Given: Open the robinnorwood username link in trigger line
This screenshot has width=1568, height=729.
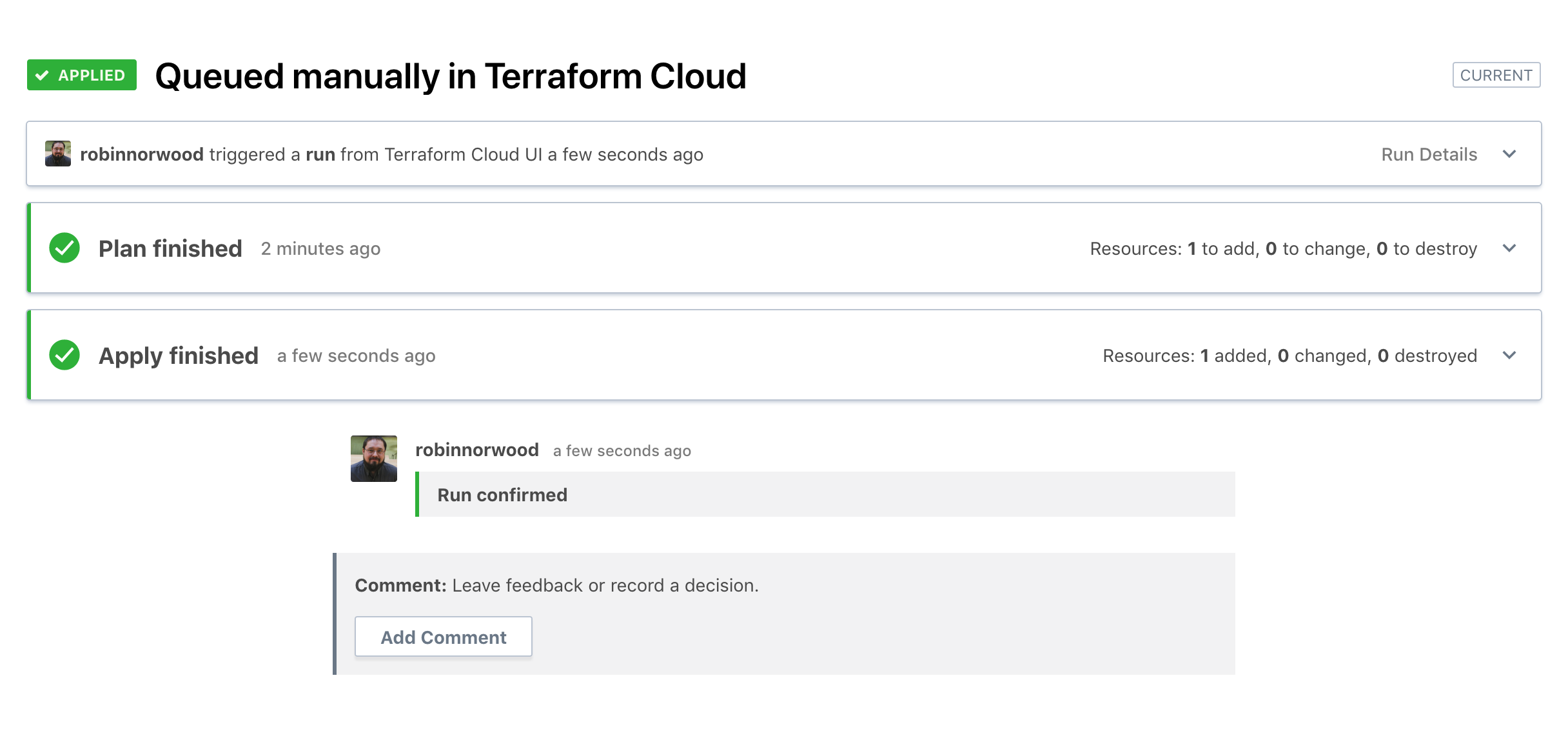Looking at the screenshot, I should coord(141,154).
